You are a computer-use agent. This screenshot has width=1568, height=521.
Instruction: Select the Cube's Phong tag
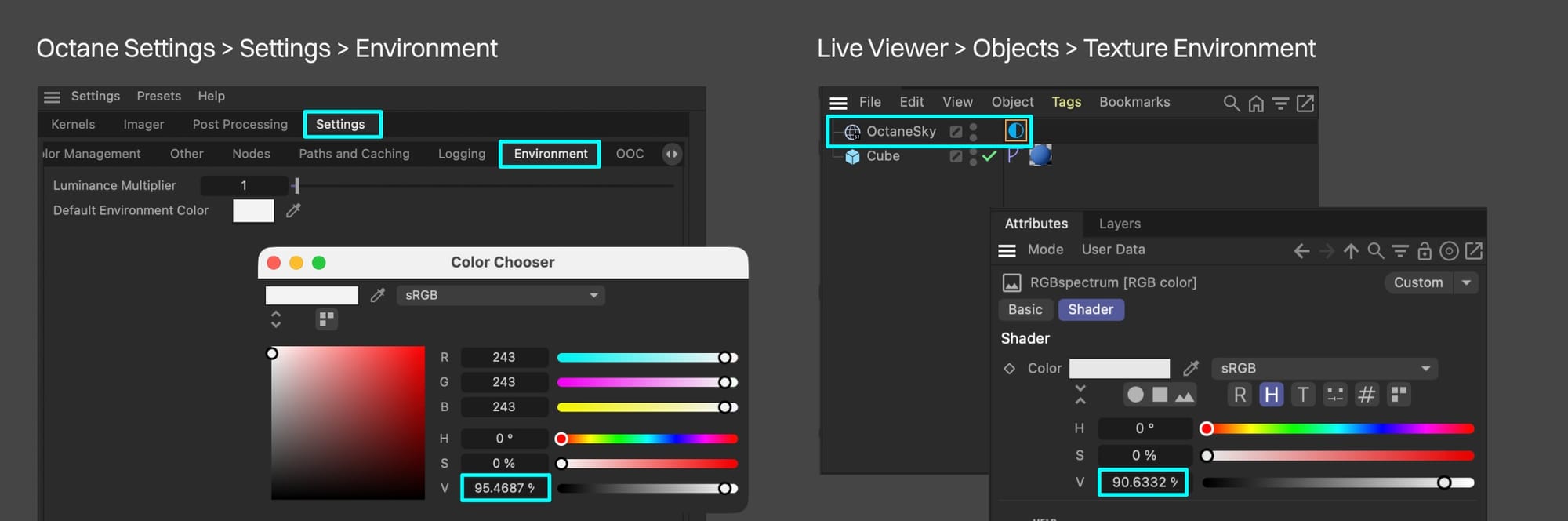[1013, 155]
